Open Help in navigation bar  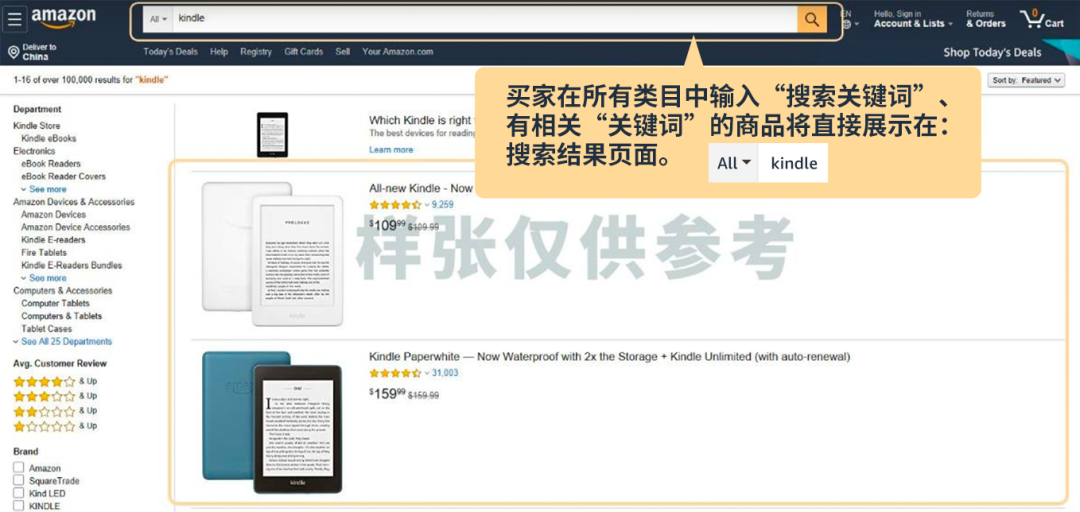(x=219, y=52)
